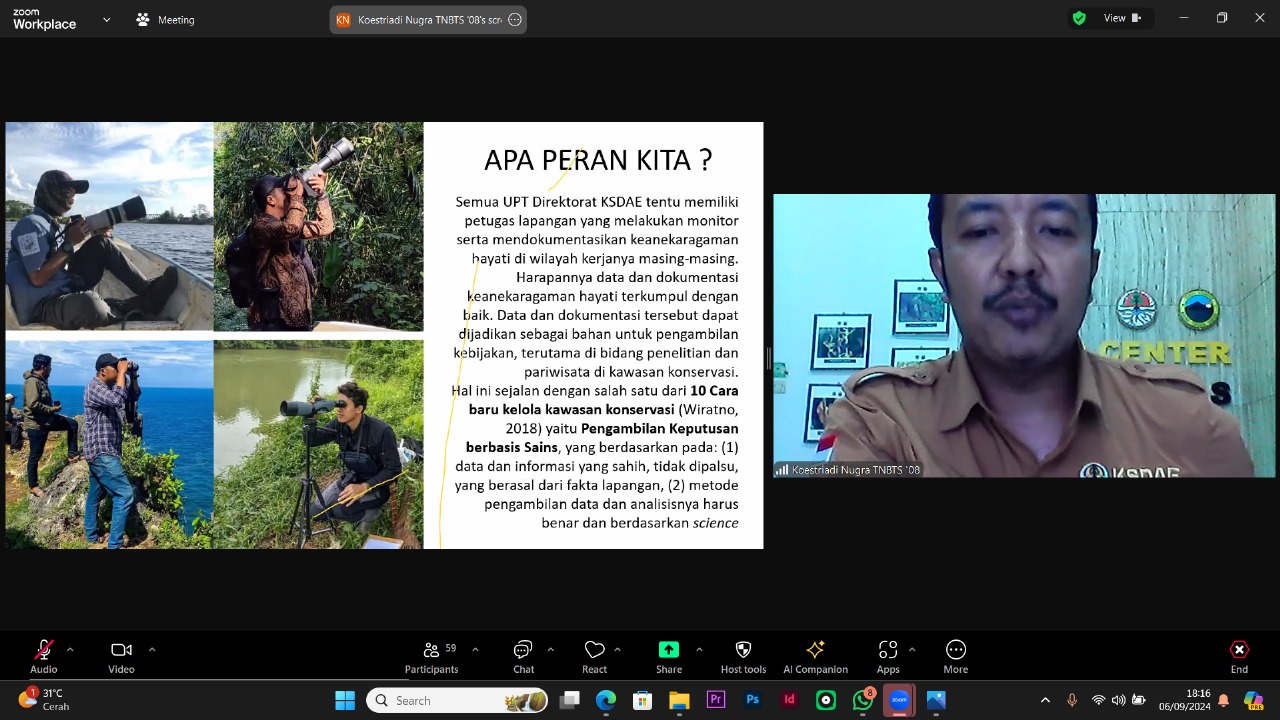
Task: Open screen share options ellipsis
Action: (515, 20)
